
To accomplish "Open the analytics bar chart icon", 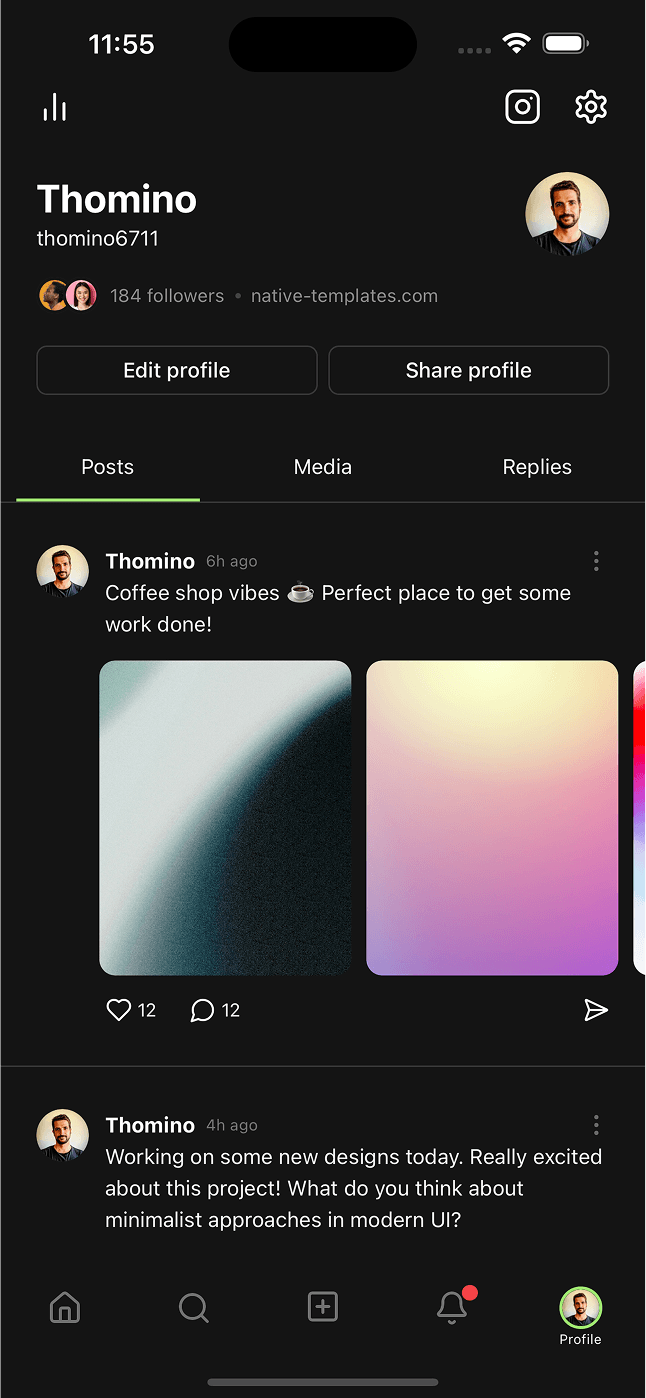I will pos(54,106).
